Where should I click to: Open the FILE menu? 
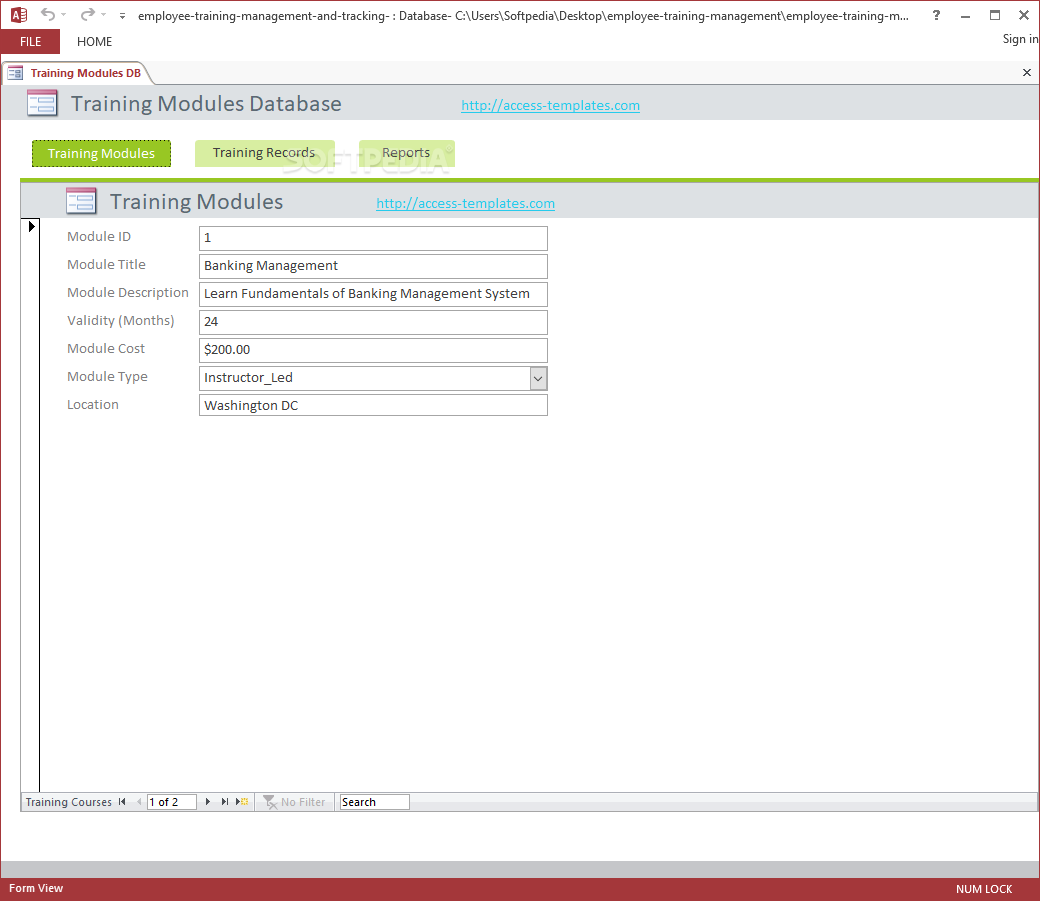click(x=31, y=42)
